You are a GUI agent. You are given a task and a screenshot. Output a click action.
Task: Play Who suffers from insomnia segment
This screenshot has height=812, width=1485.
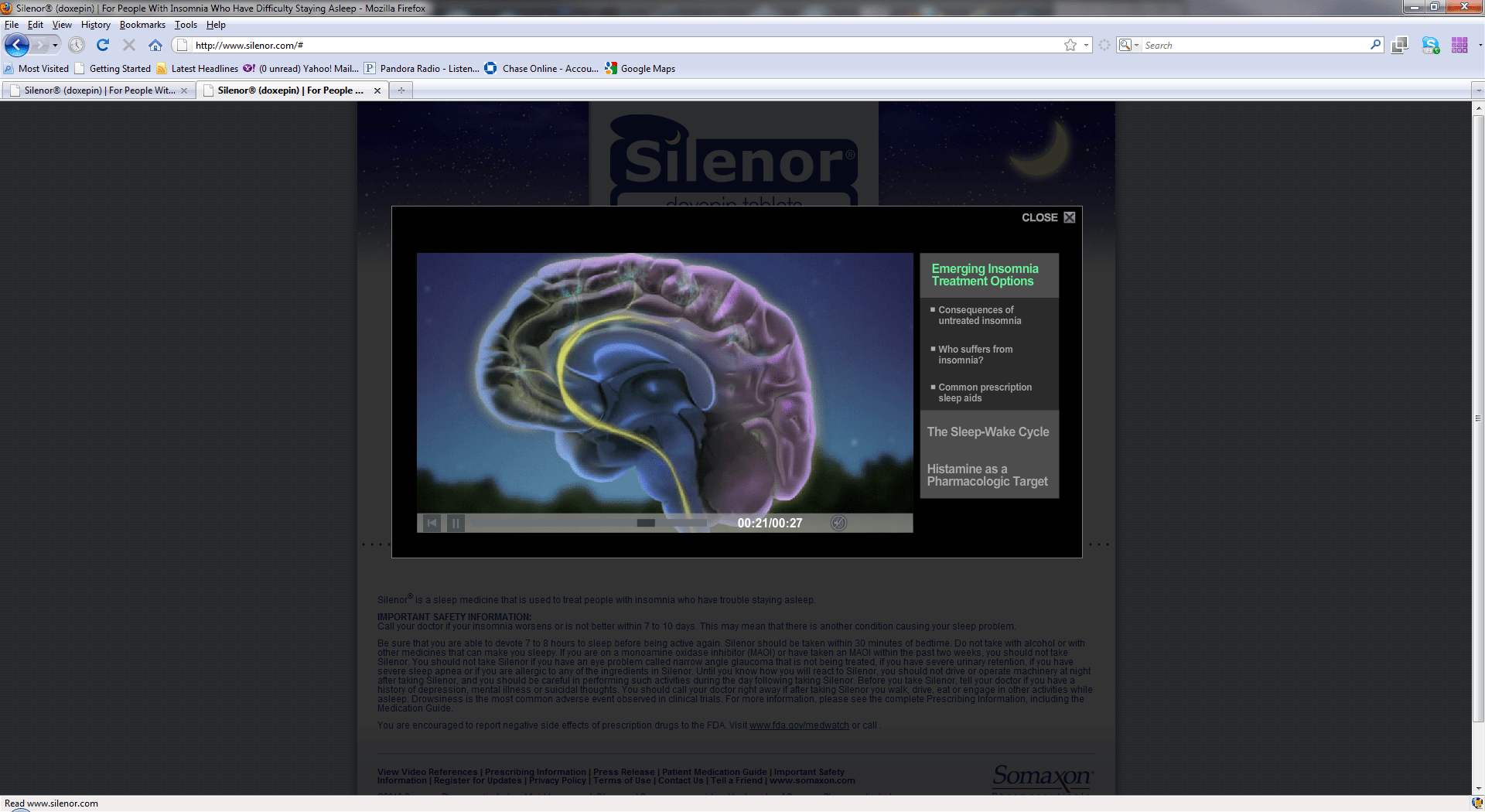[x=975, y=355]
